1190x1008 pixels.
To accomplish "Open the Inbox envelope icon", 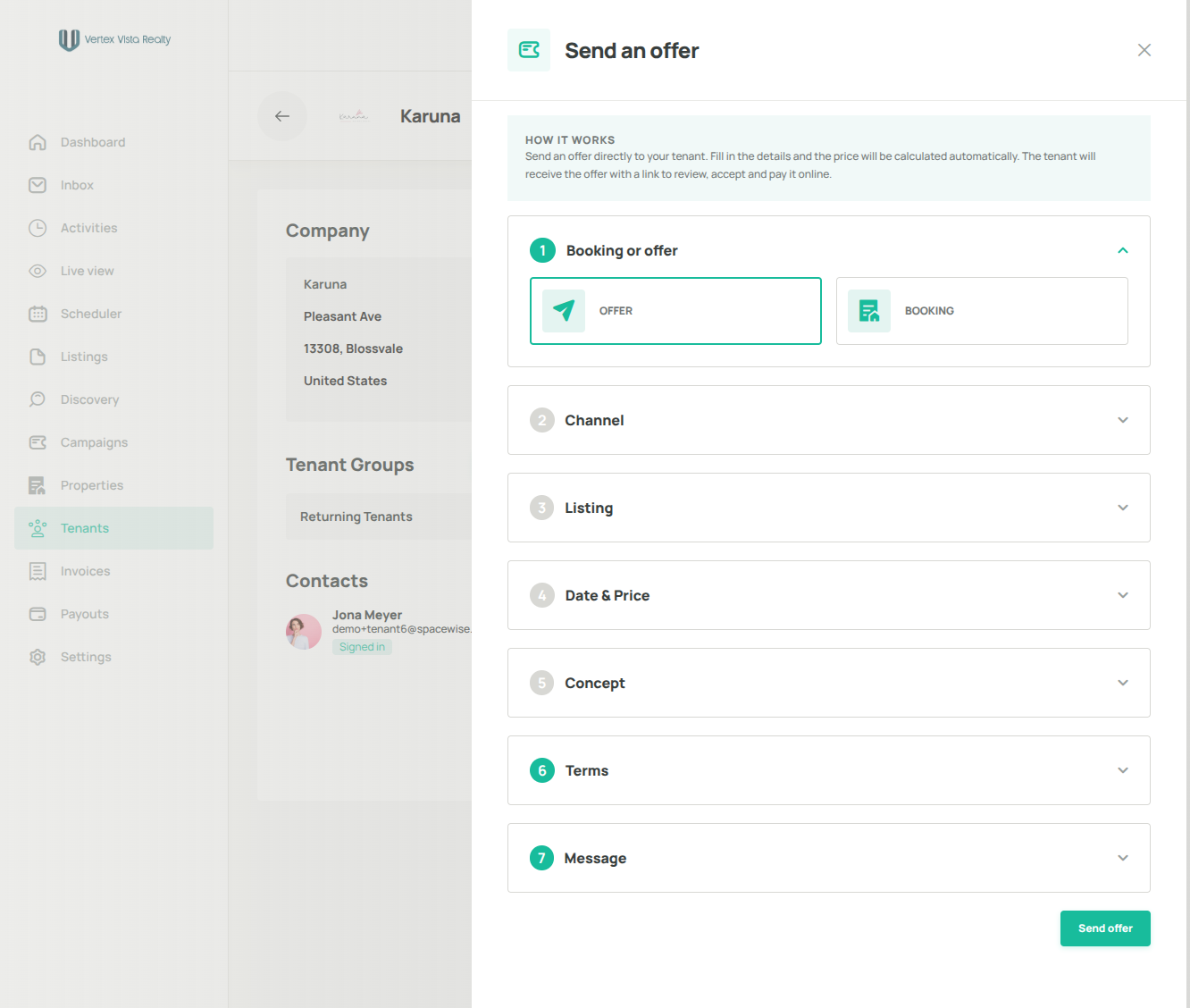I will click(x=38, y=185).
